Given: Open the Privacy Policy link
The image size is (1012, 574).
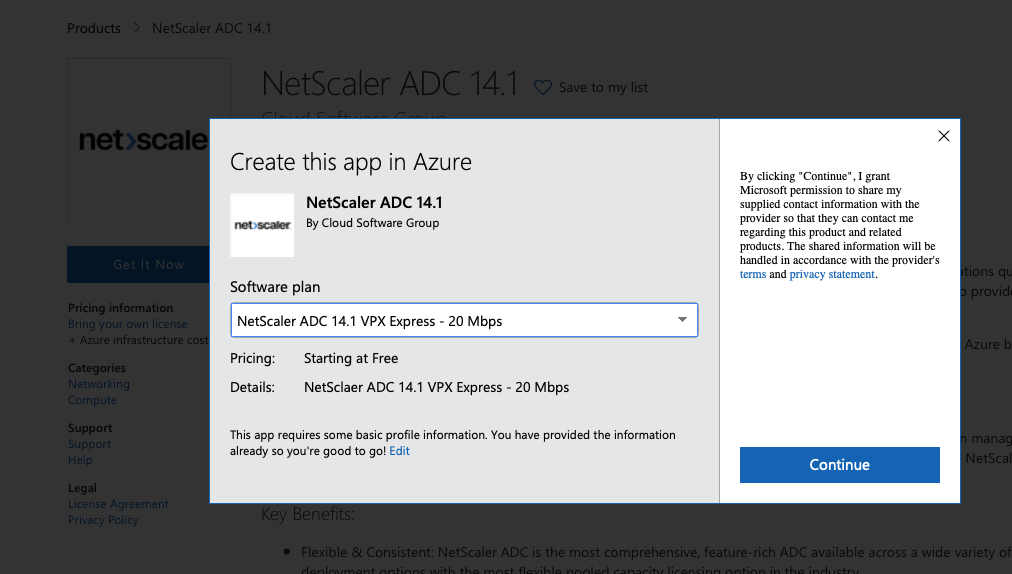Looking at the screenshot, I should point(103,520).
